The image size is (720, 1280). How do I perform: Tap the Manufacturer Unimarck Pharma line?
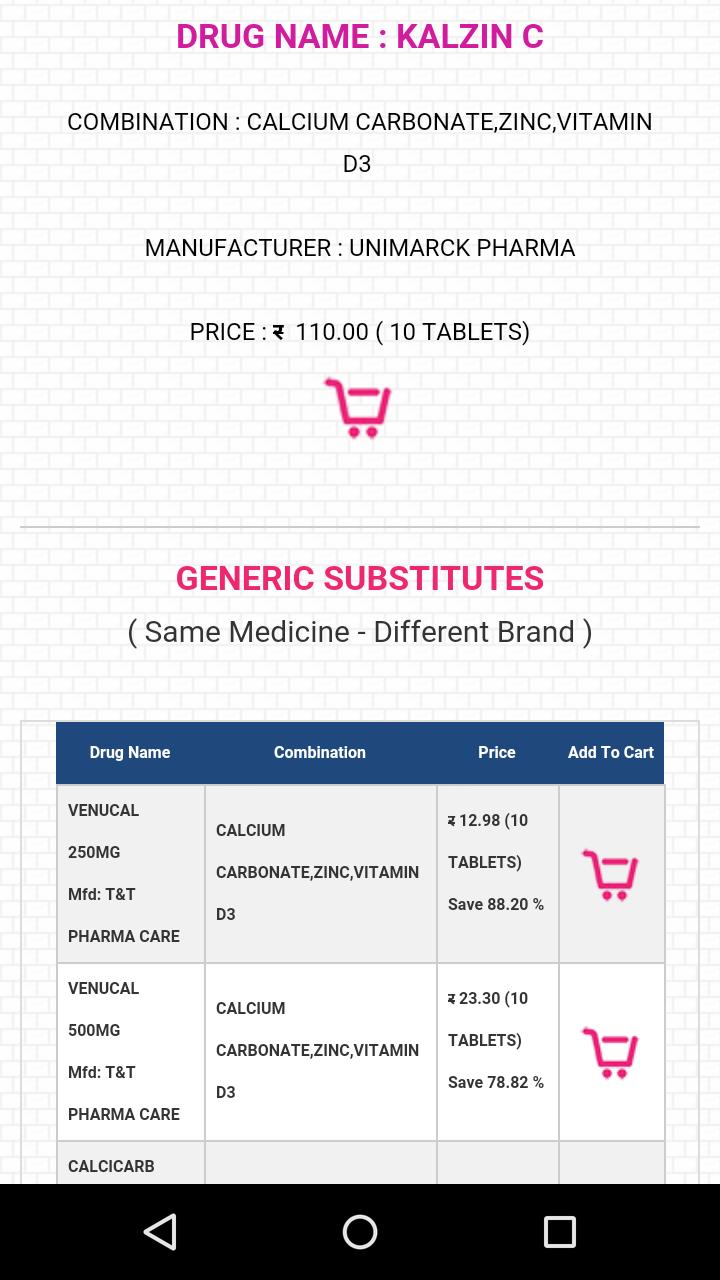coord(360,248)
